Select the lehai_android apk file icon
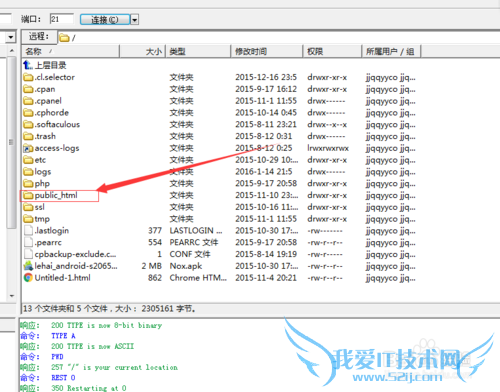 (x=28, y=266)
